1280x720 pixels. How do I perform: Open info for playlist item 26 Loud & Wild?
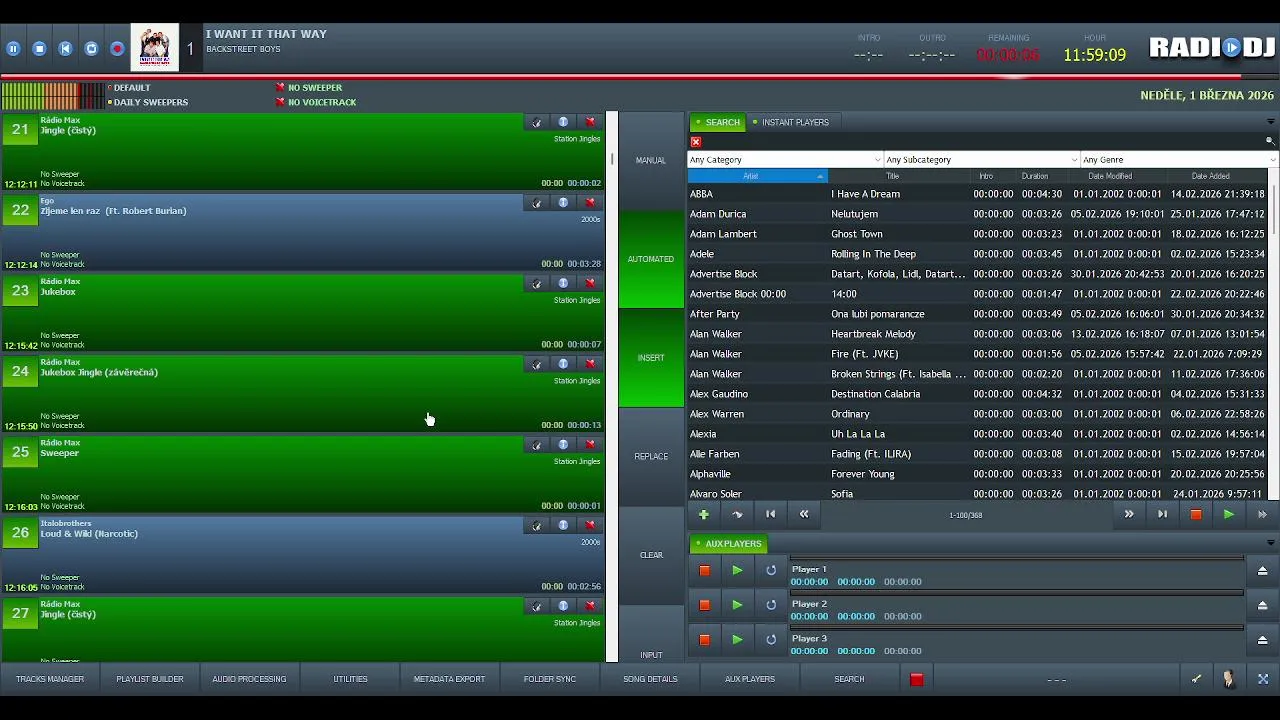(x=563, y=525)
